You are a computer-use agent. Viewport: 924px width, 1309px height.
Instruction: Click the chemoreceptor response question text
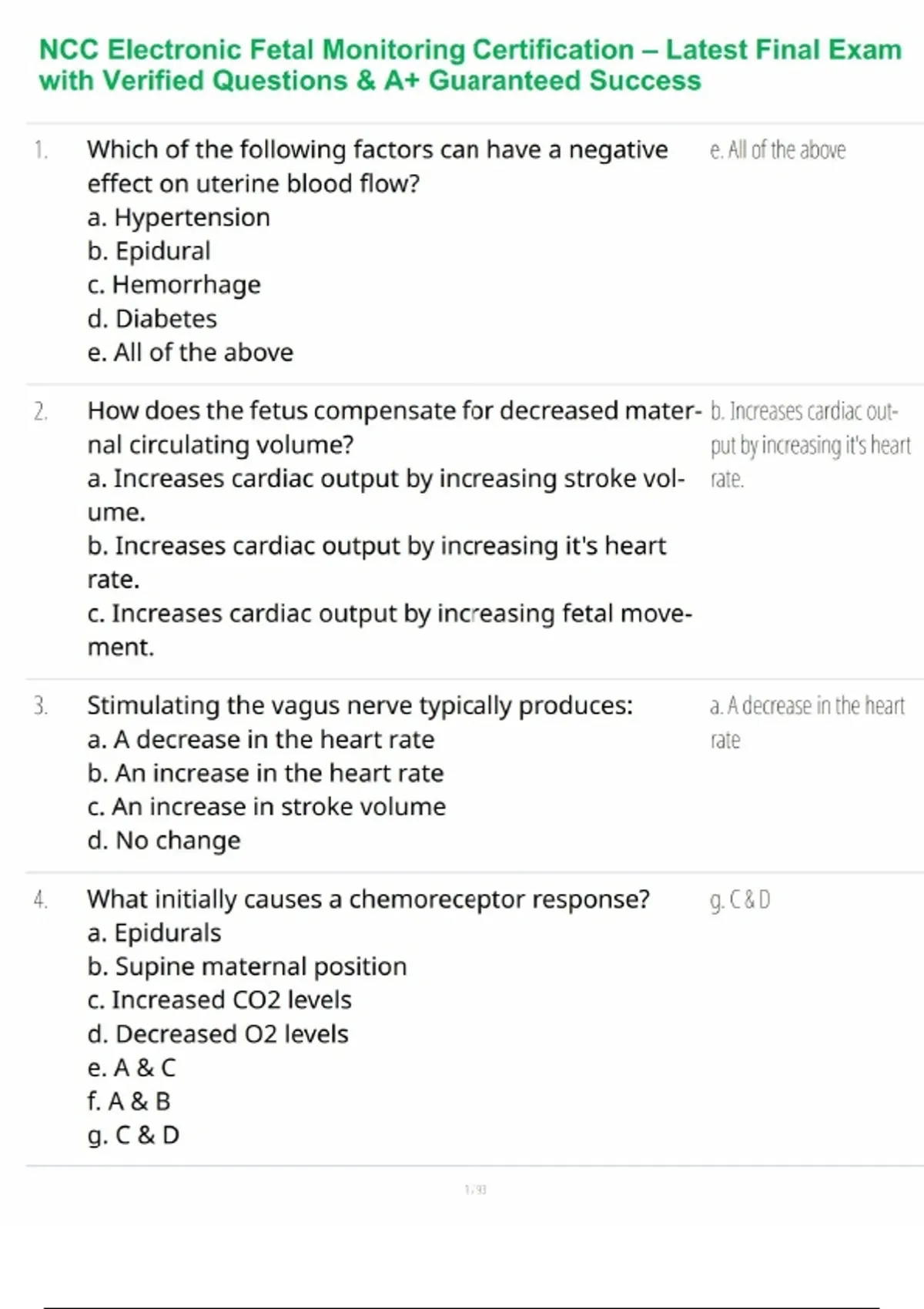pos(368,899)
